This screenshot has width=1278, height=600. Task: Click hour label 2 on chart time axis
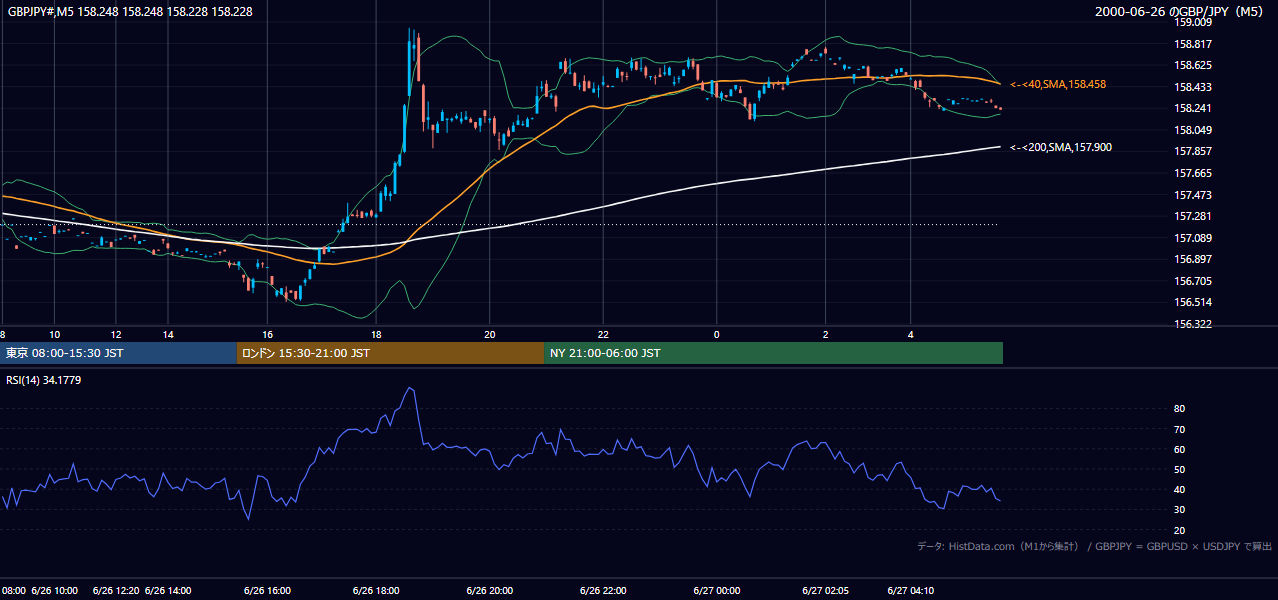pyautogui.click(x=825, y=334)
